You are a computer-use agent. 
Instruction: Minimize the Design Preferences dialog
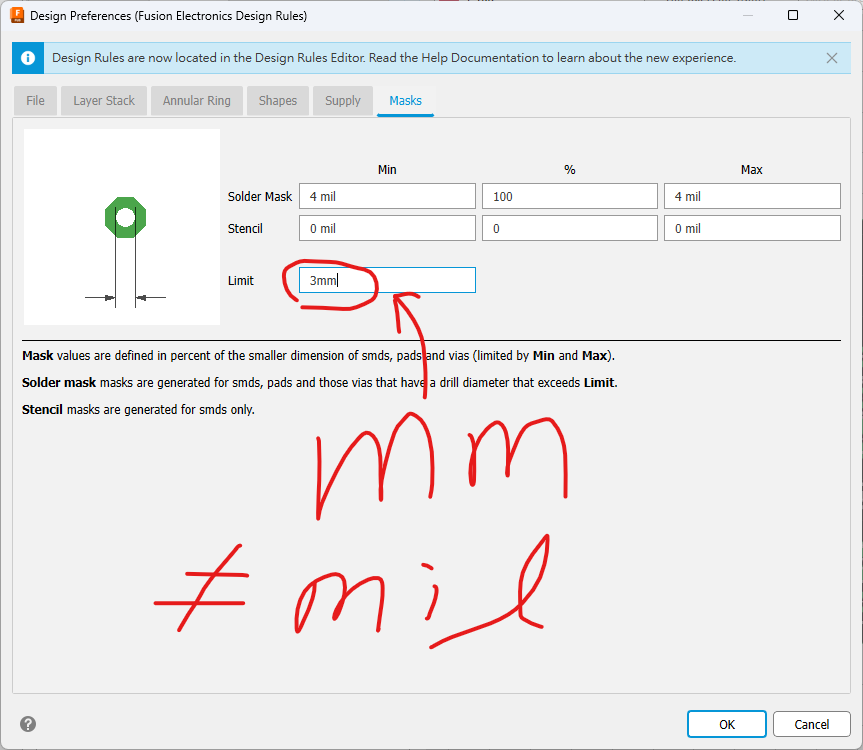point(746,16)
